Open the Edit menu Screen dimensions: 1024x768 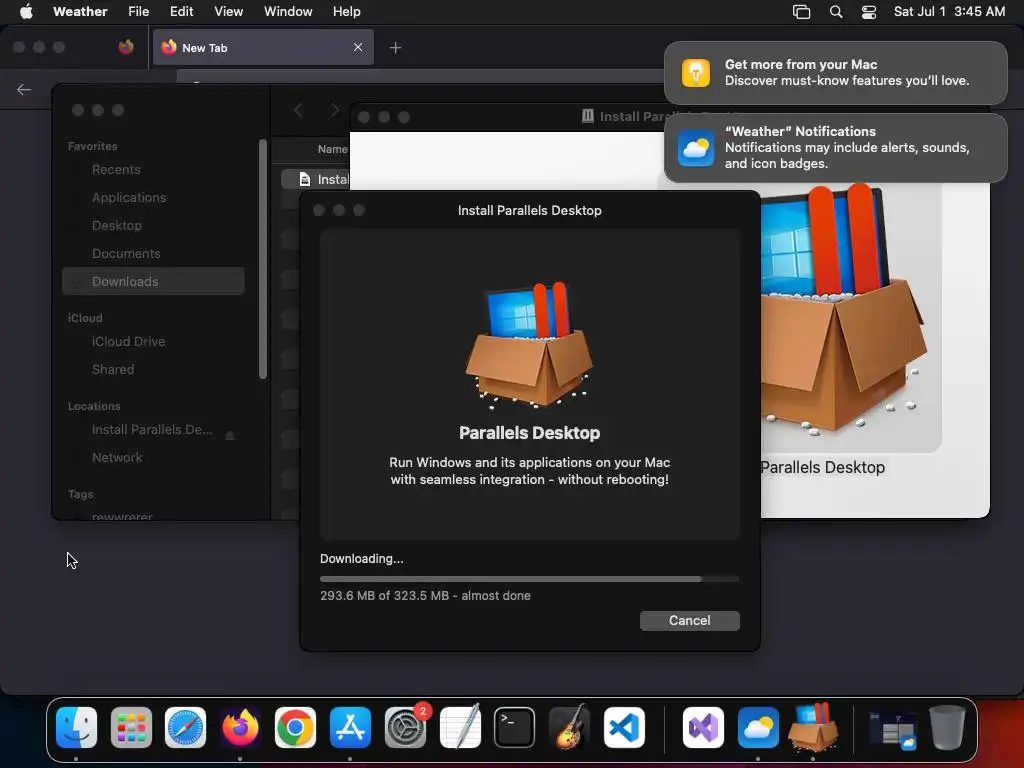click(x=182, y=11)
